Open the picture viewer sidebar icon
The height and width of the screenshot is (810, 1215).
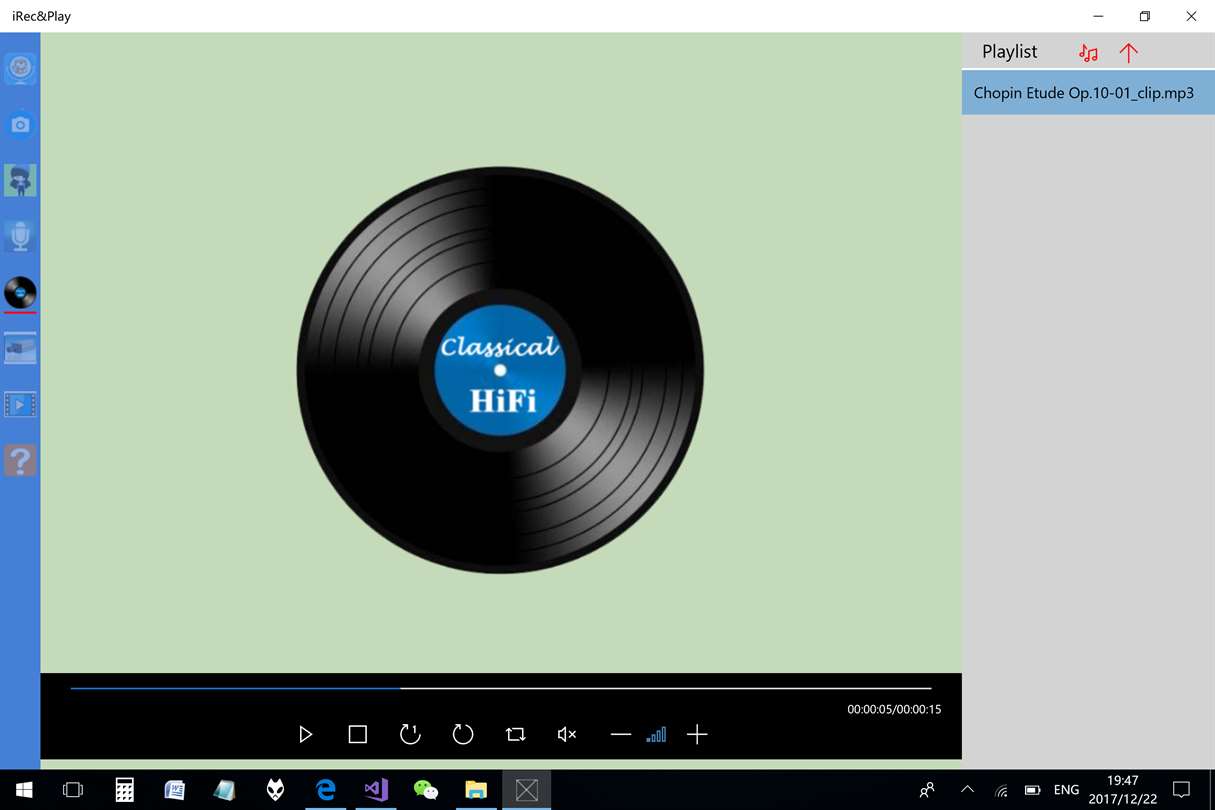(20, 349)
